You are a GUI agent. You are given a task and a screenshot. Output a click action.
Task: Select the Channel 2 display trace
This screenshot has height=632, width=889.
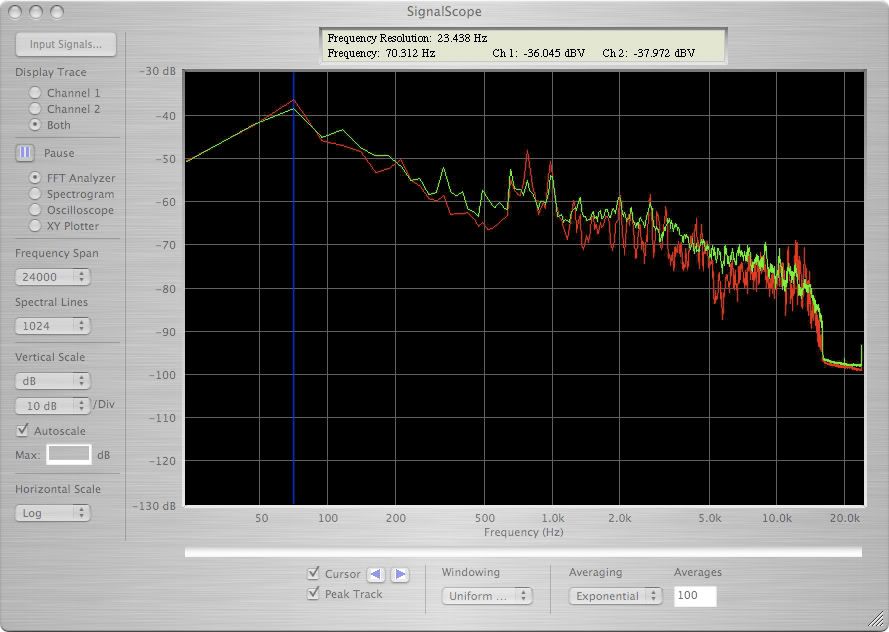[x=35, y=109]
